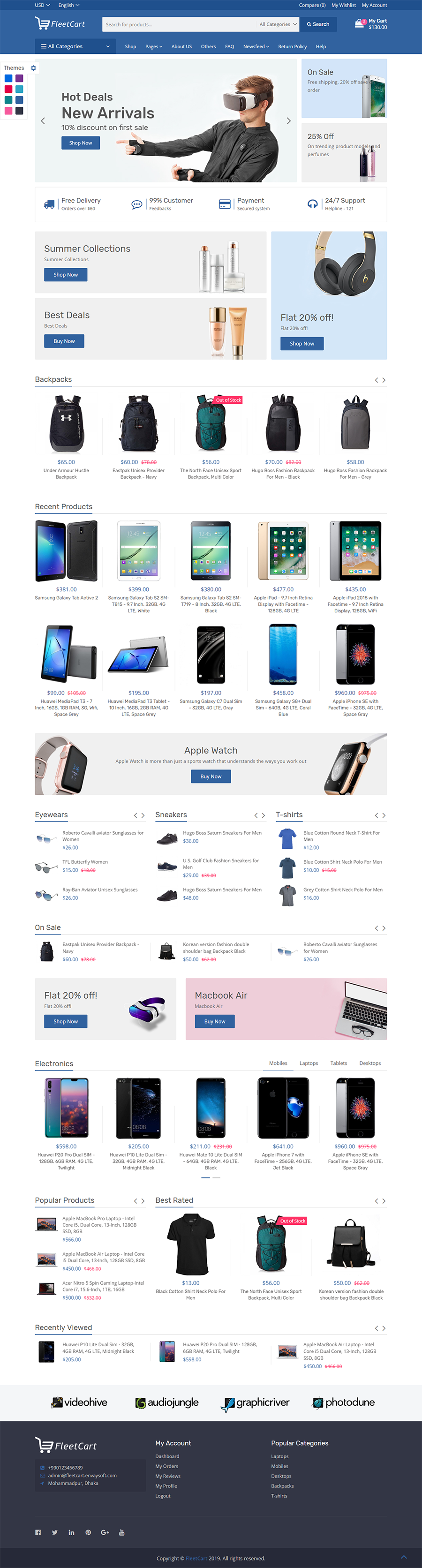Click Buy Now on Apple Watch banner

coord(211,776)
